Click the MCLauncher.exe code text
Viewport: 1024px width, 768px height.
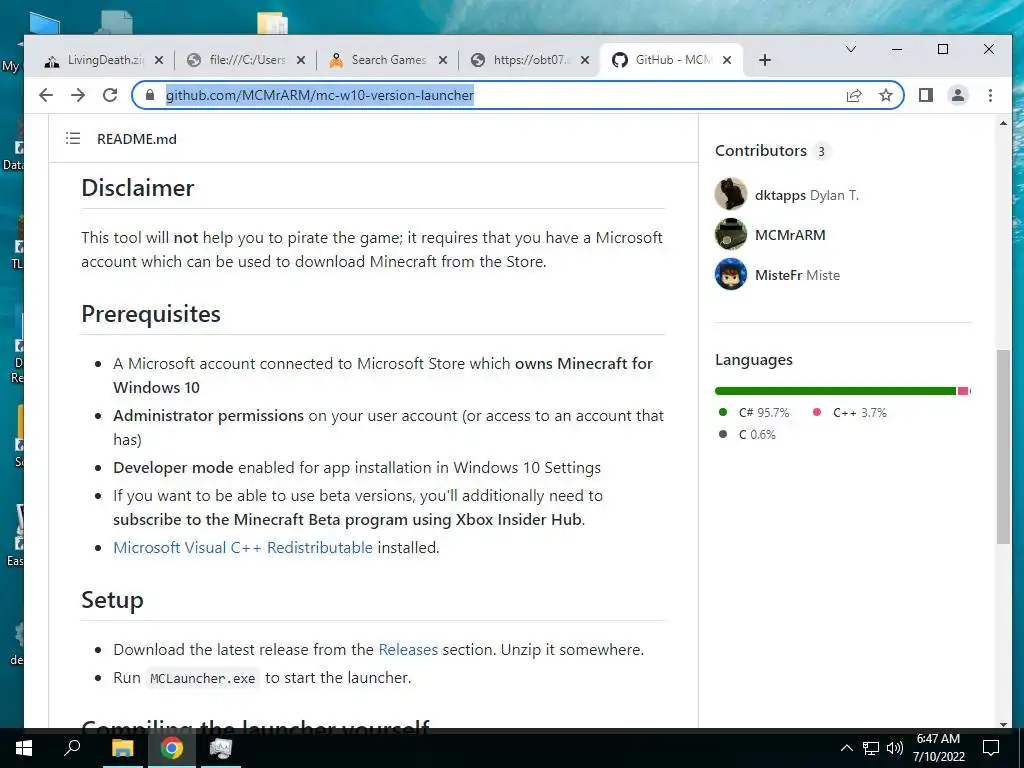(202, 679)
